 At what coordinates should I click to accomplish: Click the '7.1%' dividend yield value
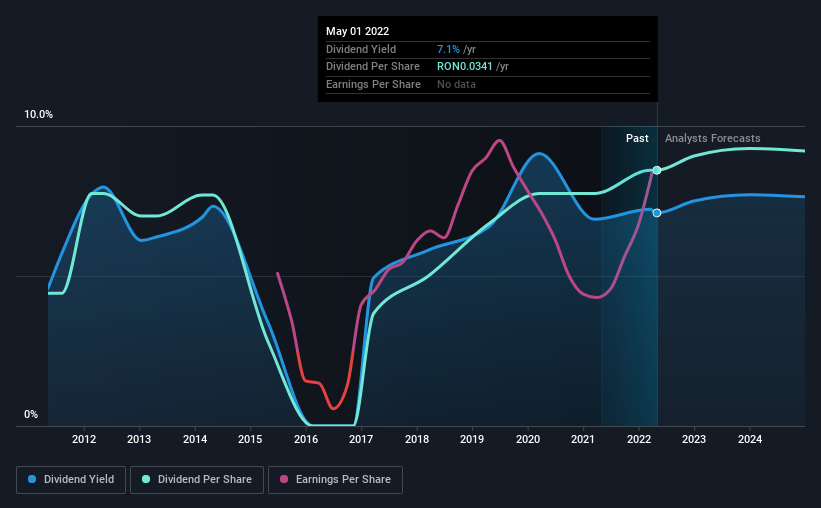click(448, 49)
